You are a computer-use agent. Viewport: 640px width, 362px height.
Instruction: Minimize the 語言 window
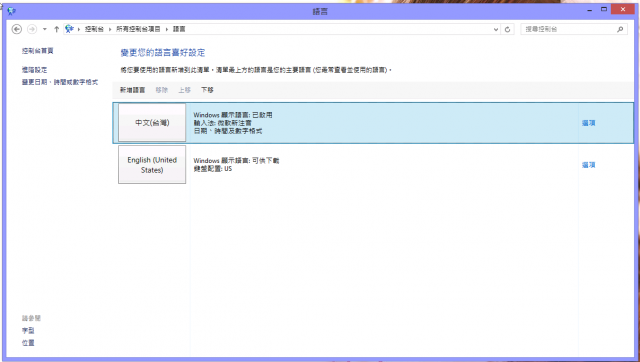589,10
